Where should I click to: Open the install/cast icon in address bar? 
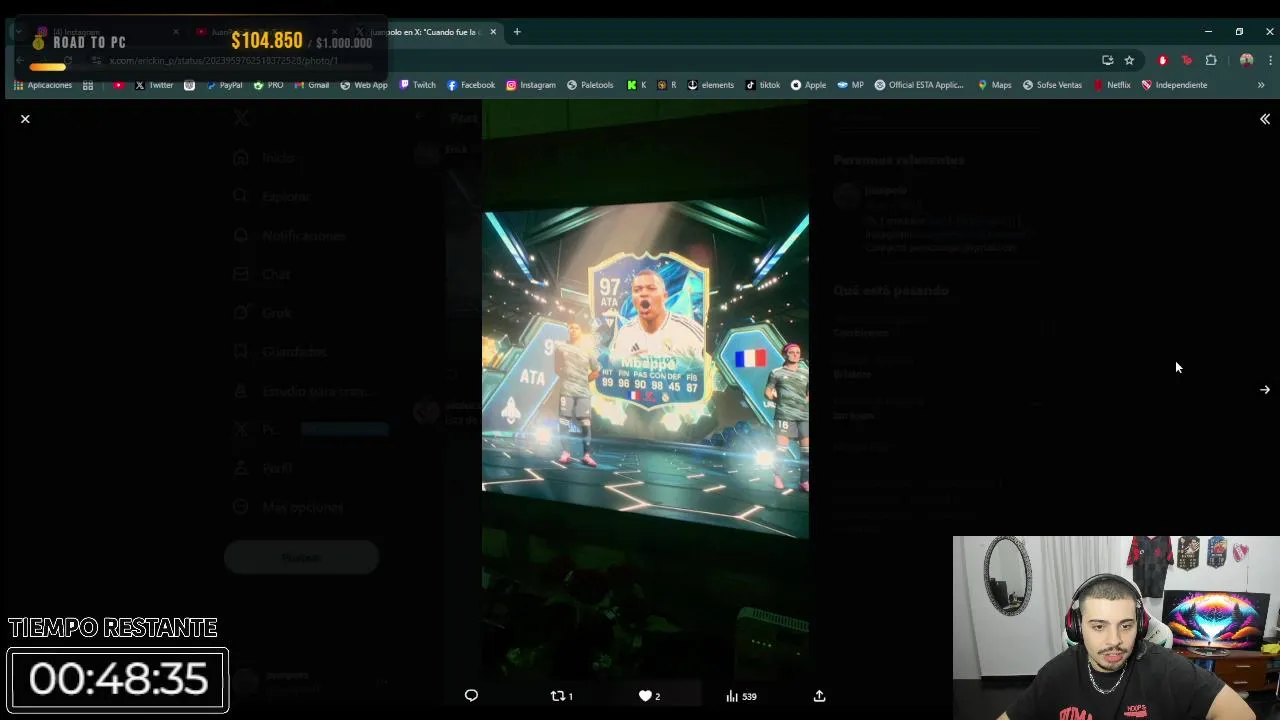point(1107,60)
